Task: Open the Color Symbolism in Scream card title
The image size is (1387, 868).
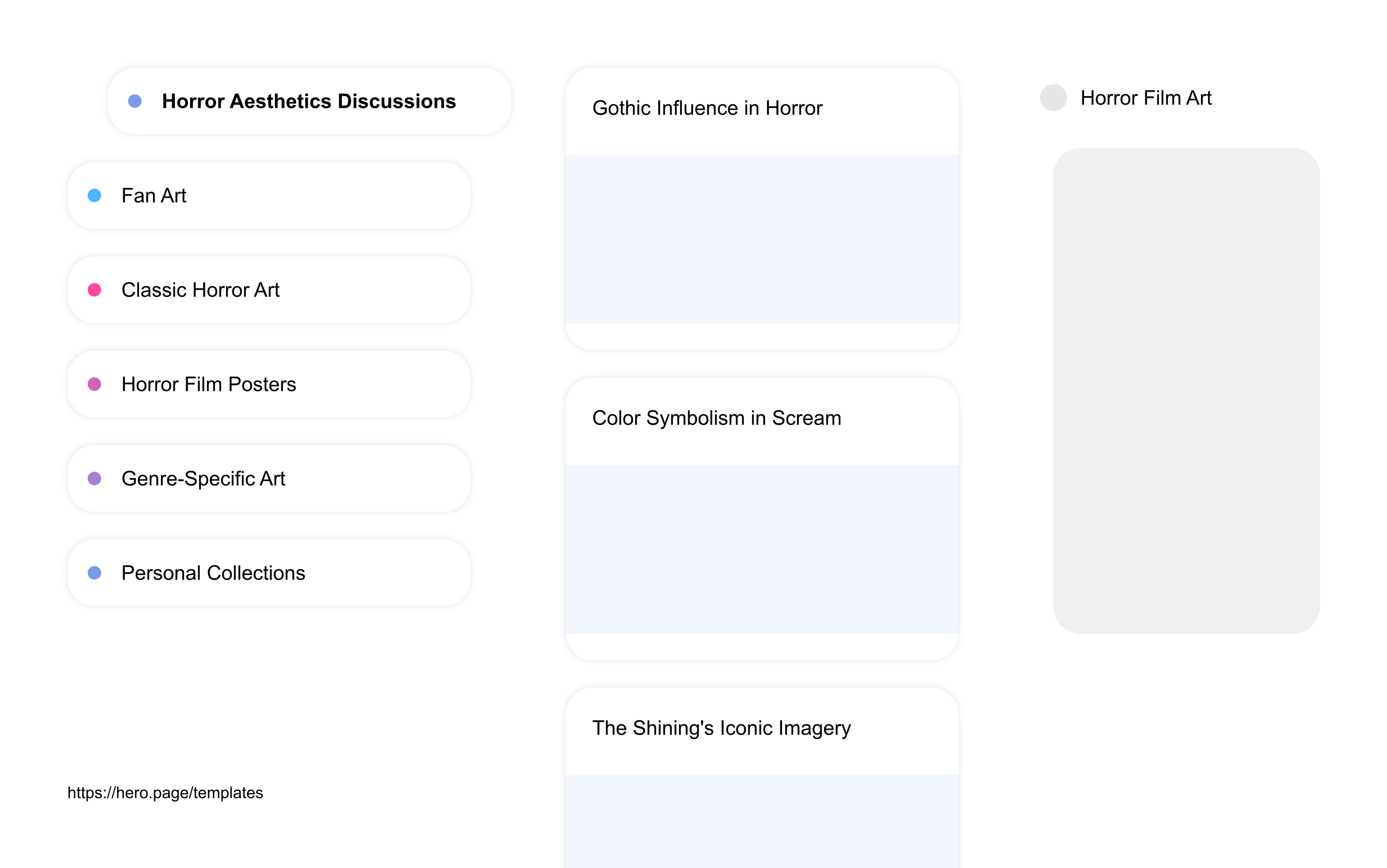Action: coord(716,418)
